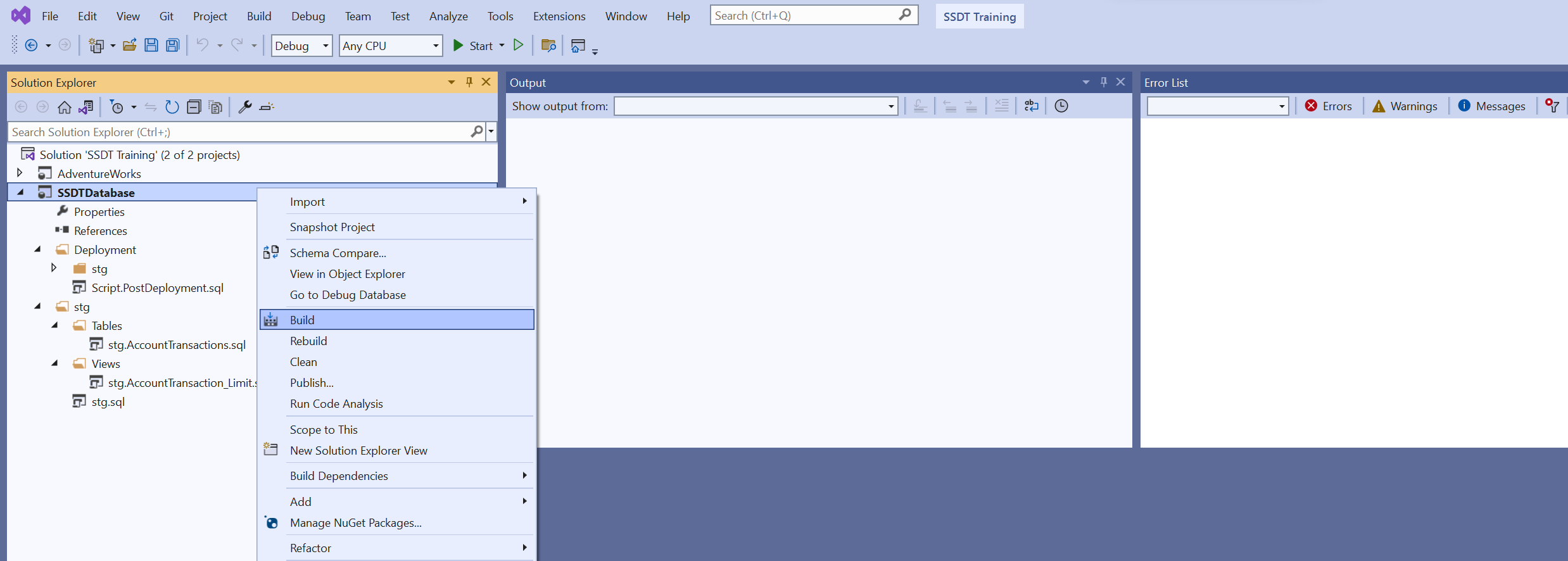Click the Open File folder icon
This screenshot has width=1568, height=561.
(130, 46)
